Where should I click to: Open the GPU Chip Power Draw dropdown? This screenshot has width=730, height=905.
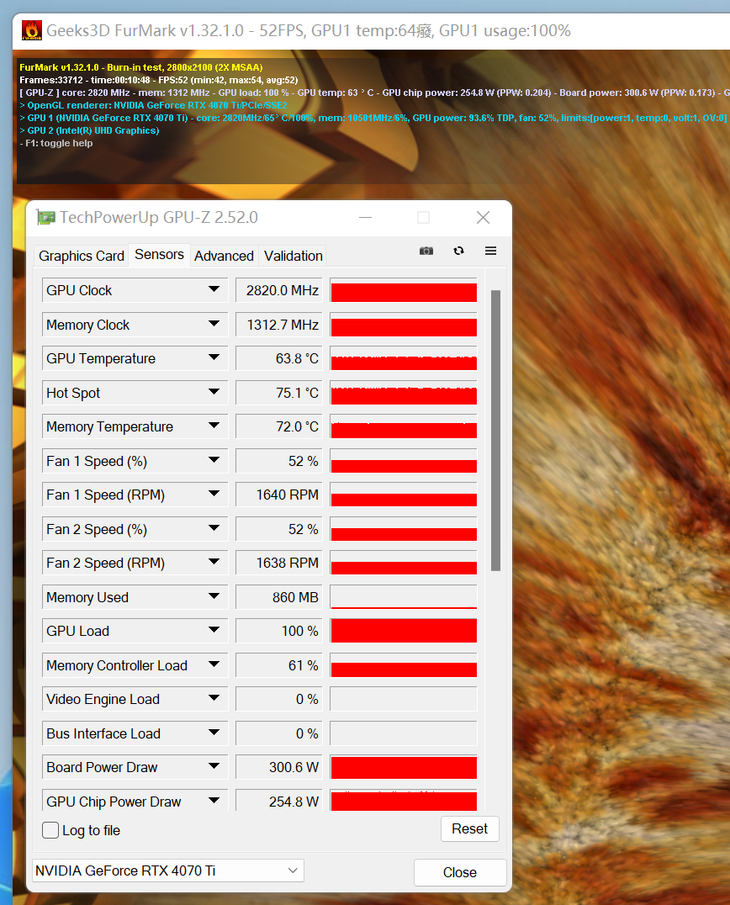point(214,801)
